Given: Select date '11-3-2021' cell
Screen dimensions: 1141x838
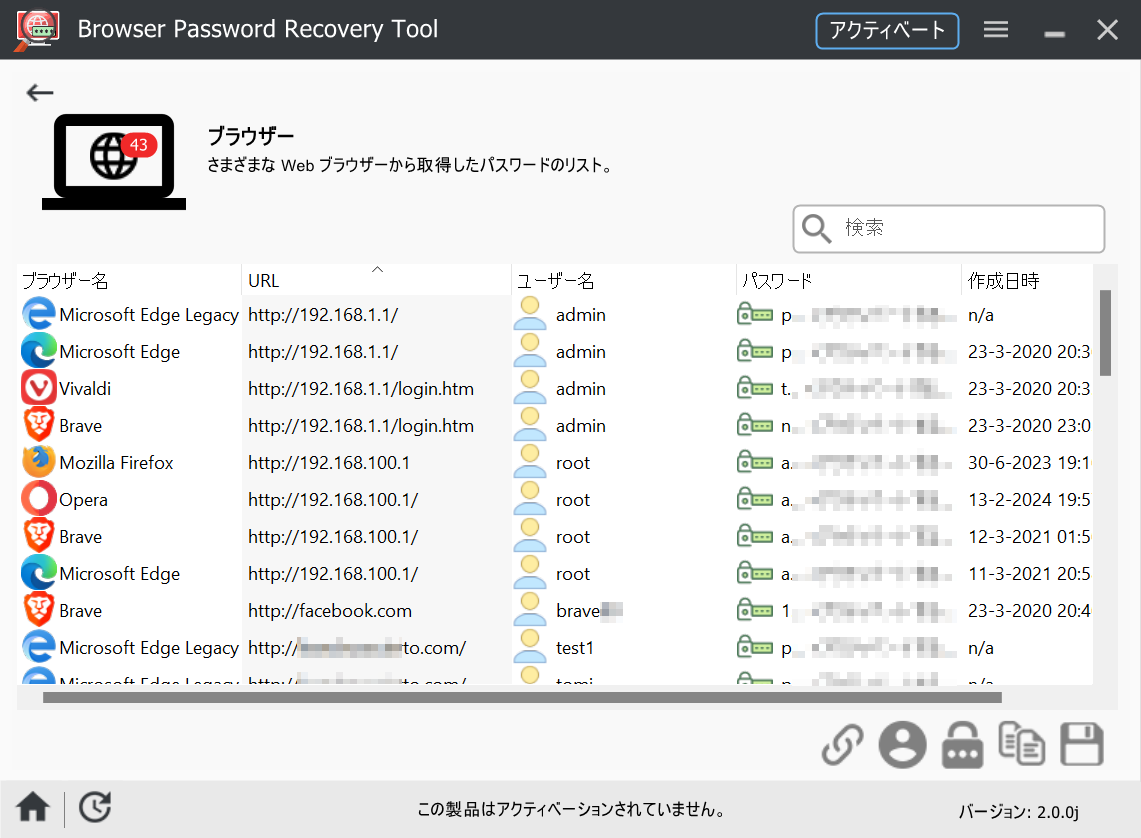Looking at the screenshot, I should tap(1028, 574).
